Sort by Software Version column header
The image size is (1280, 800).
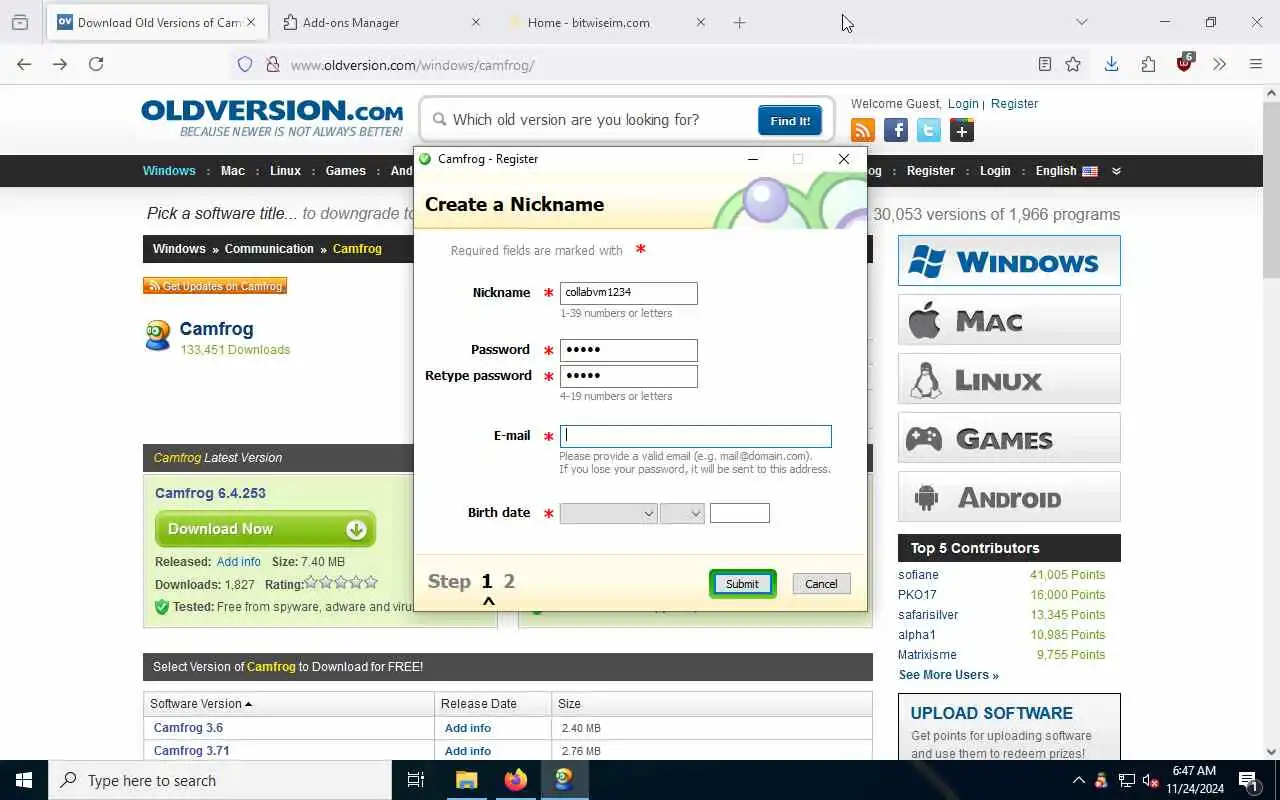201,703
